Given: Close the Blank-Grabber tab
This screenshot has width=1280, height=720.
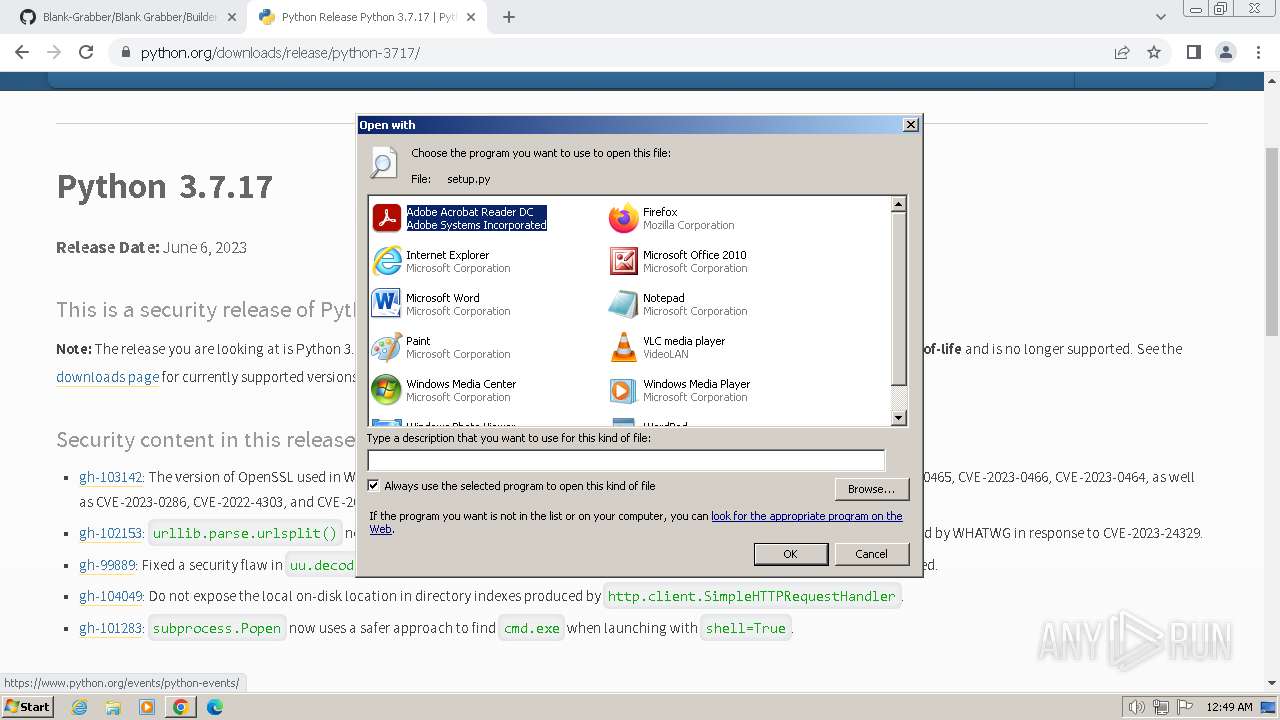Looking at the screenshot, I should click(231, 17).
